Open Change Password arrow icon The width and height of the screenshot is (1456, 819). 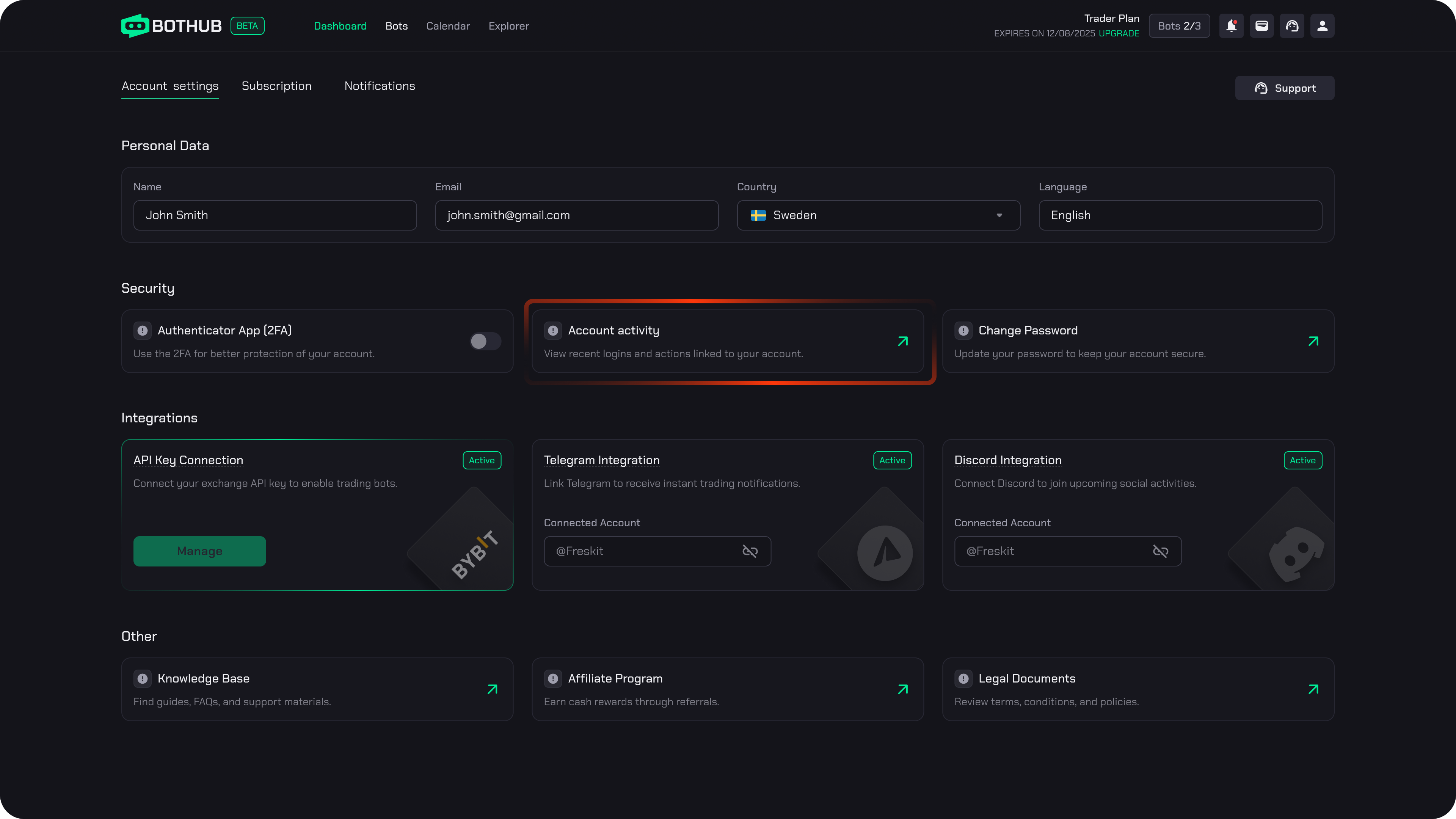(1313, 341)
